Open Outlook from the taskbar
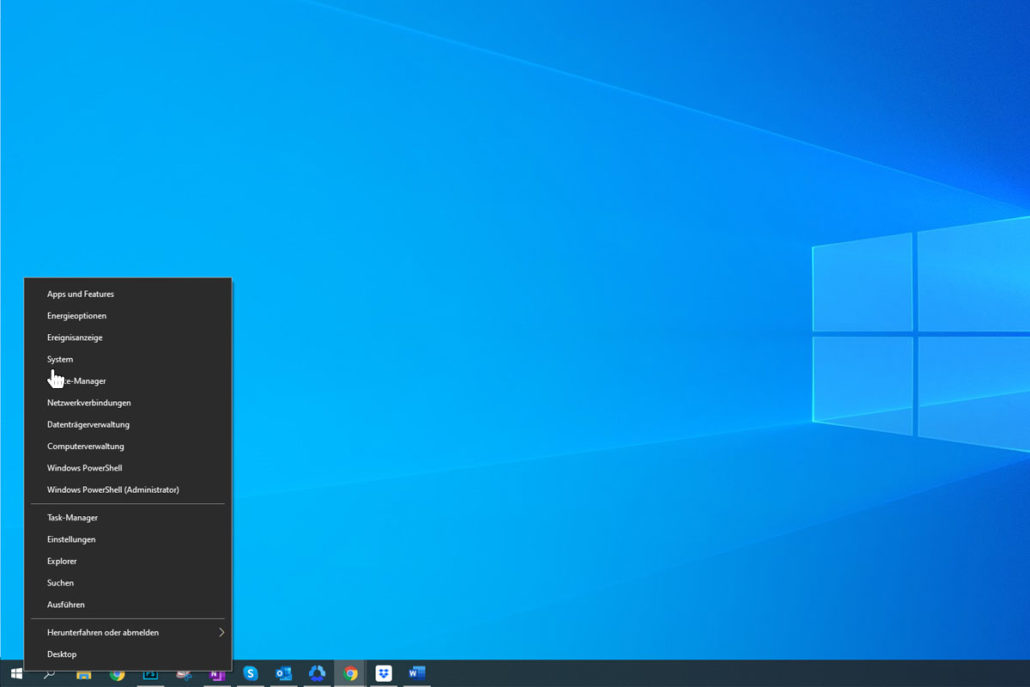 pos(283,674)
